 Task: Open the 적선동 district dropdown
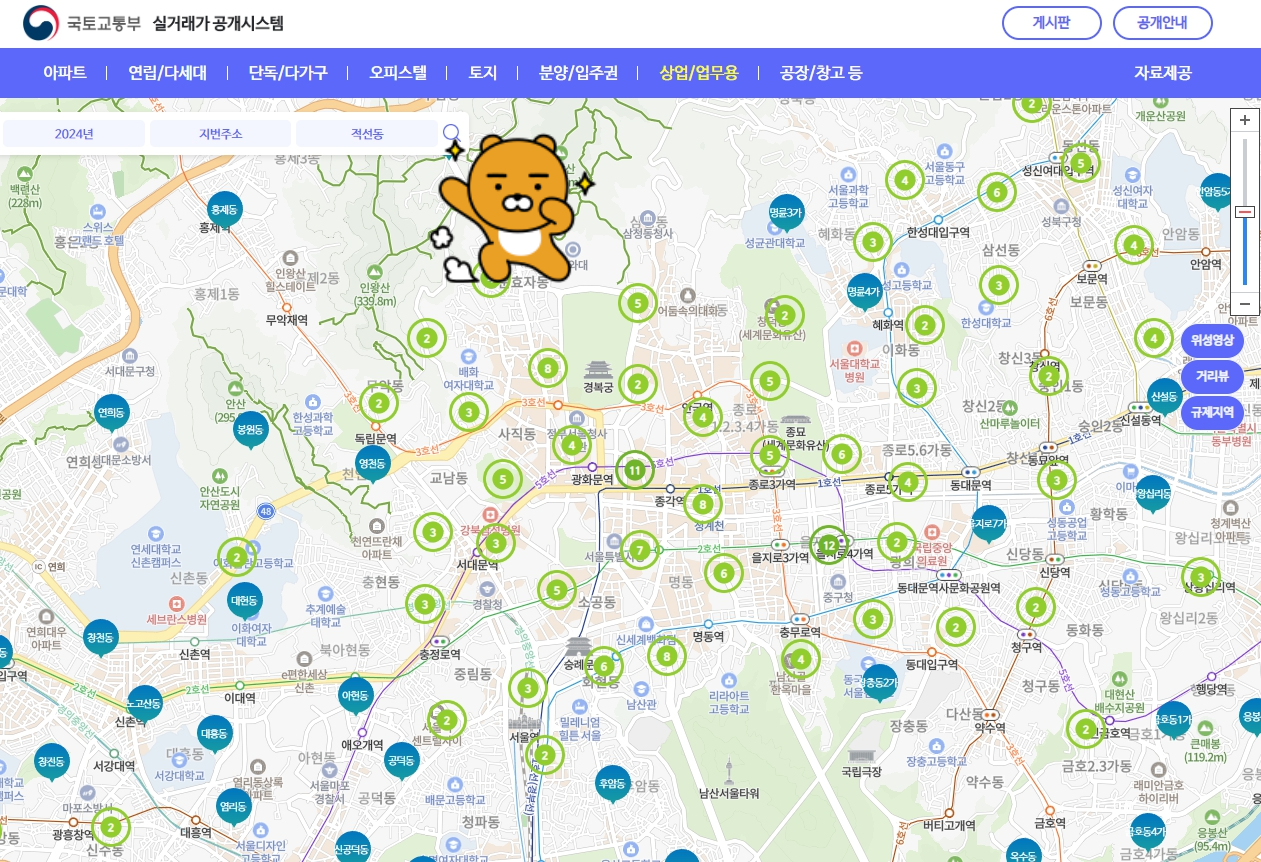(367, 134)
